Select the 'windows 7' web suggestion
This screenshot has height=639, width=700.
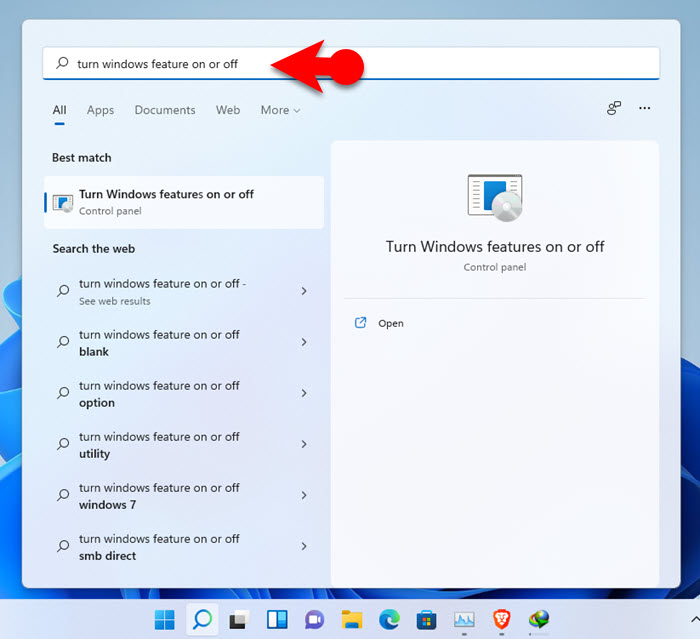pyautogui.click(x=184, y=495)
